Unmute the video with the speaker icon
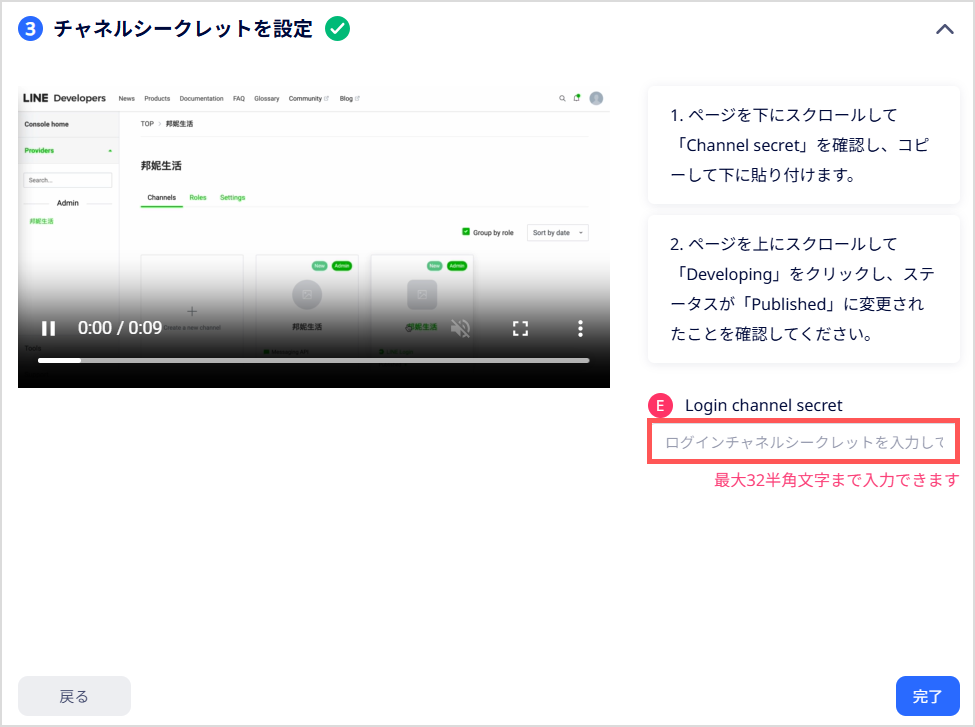The width and height of the screenshot is (975, 727). point(460,328)
